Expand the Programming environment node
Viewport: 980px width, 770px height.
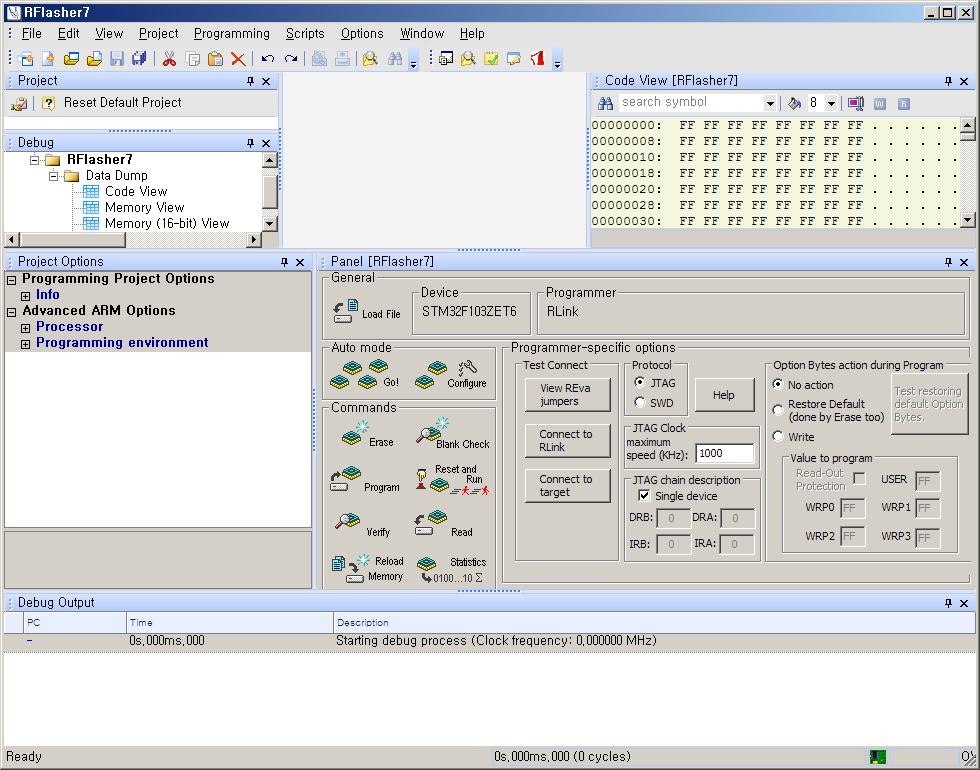point(26,344)
